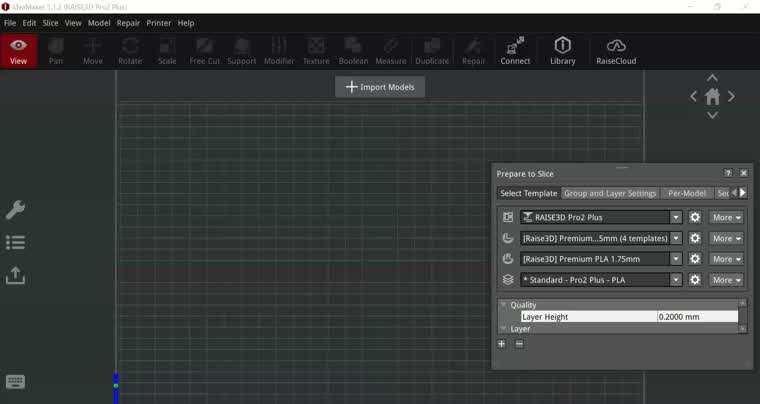
Task: Select the Move tool
Action: coord(93,51)
